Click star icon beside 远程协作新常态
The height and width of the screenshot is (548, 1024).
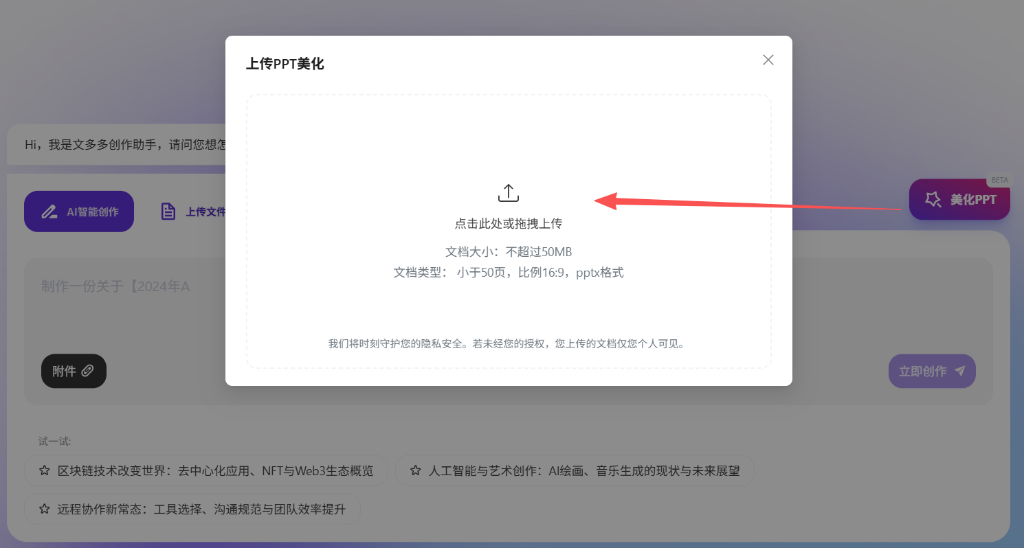pyautogui.click(x=44, y=509)
